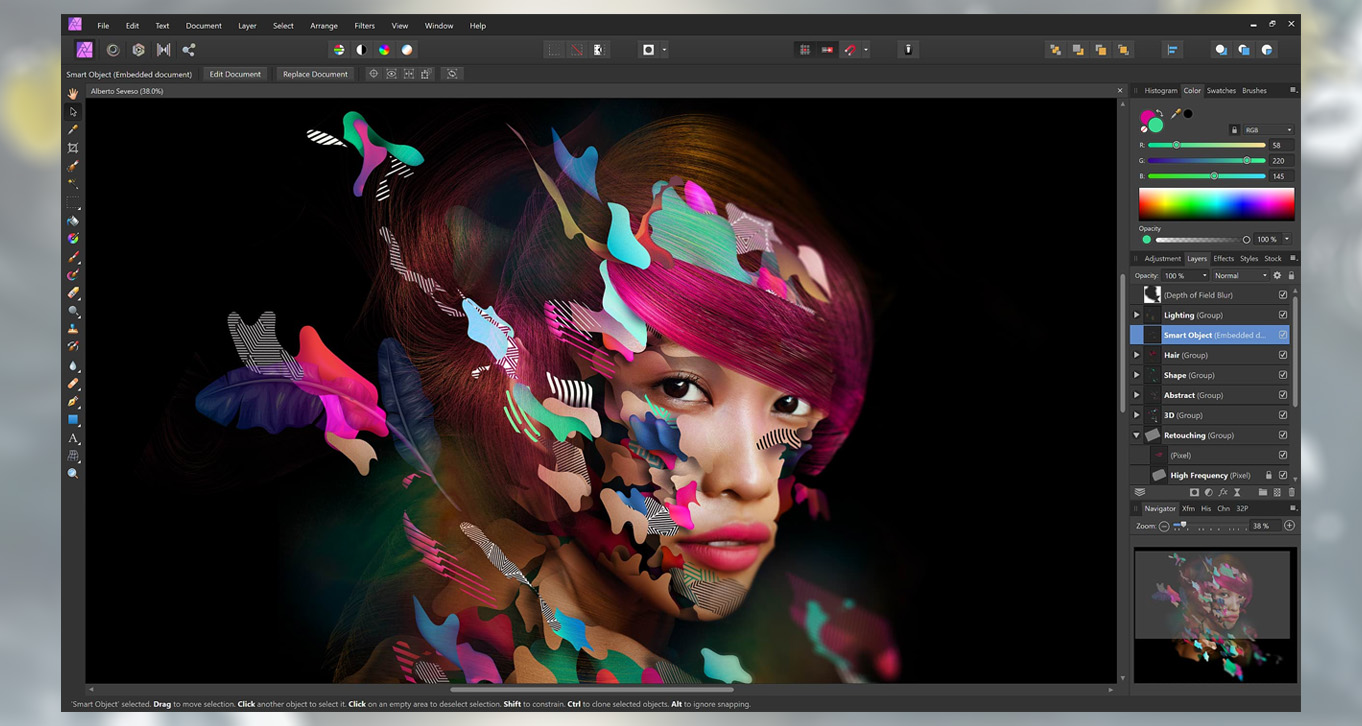The height and width of the screenshot is (726, 1362).
Task: Switch to the Tone Mapping persona
Action: (163, 49)
